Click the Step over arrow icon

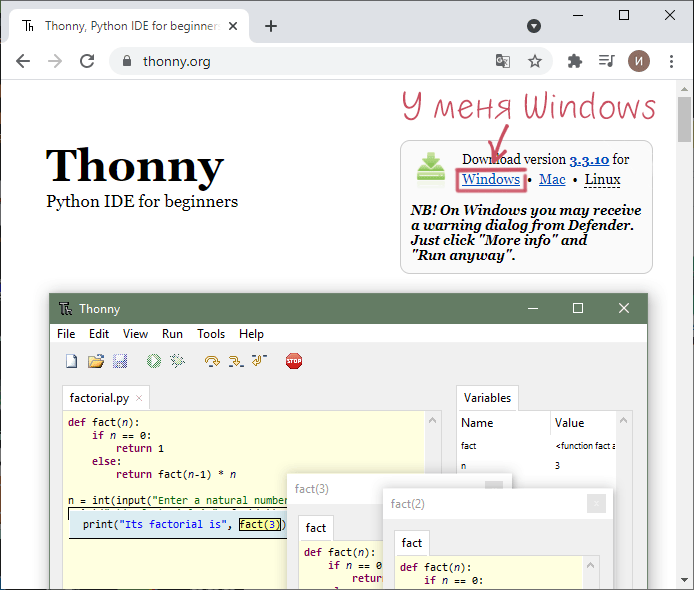point(212,361)
